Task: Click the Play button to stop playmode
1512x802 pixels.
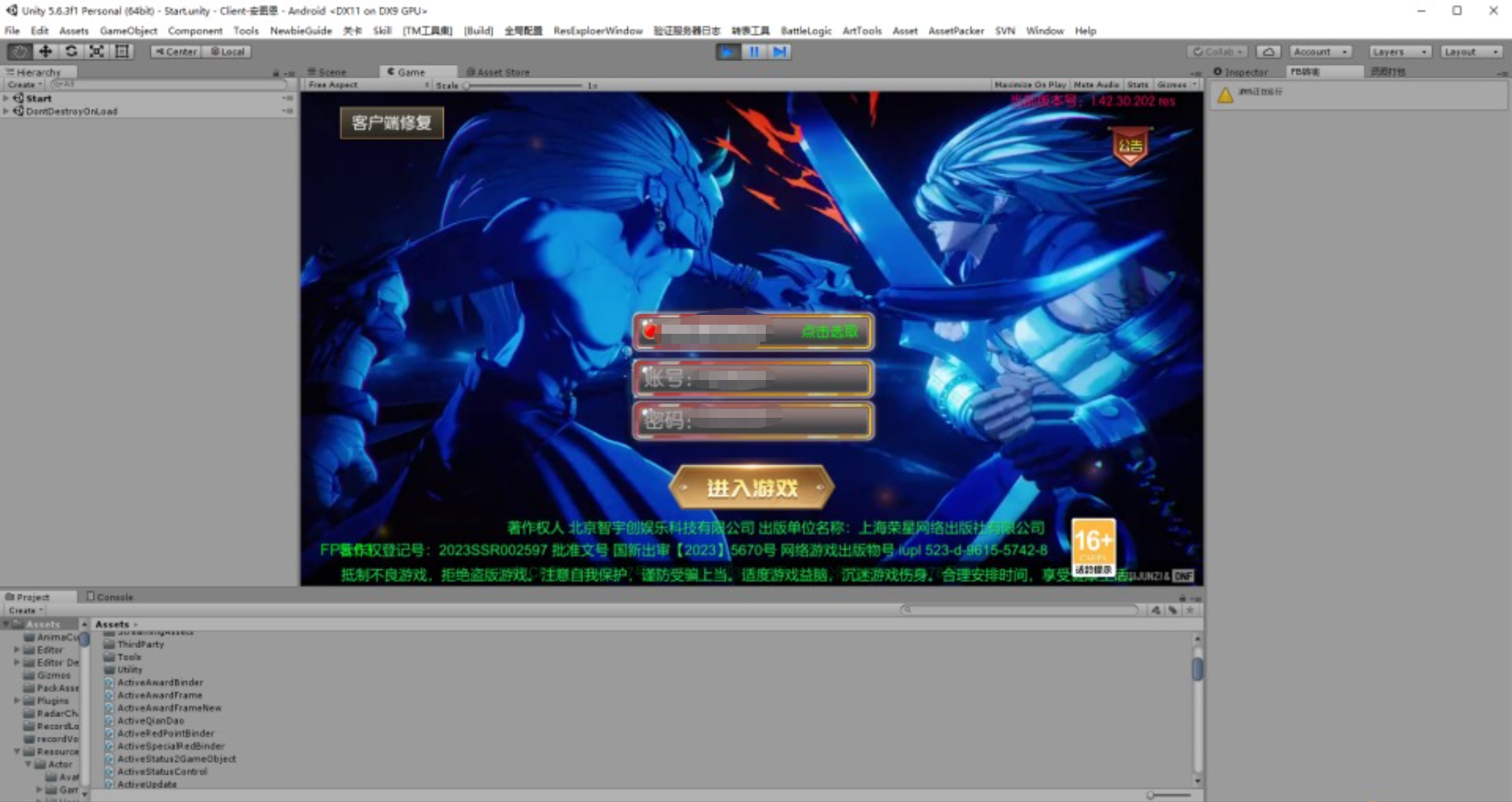Action: pos(728,52)
